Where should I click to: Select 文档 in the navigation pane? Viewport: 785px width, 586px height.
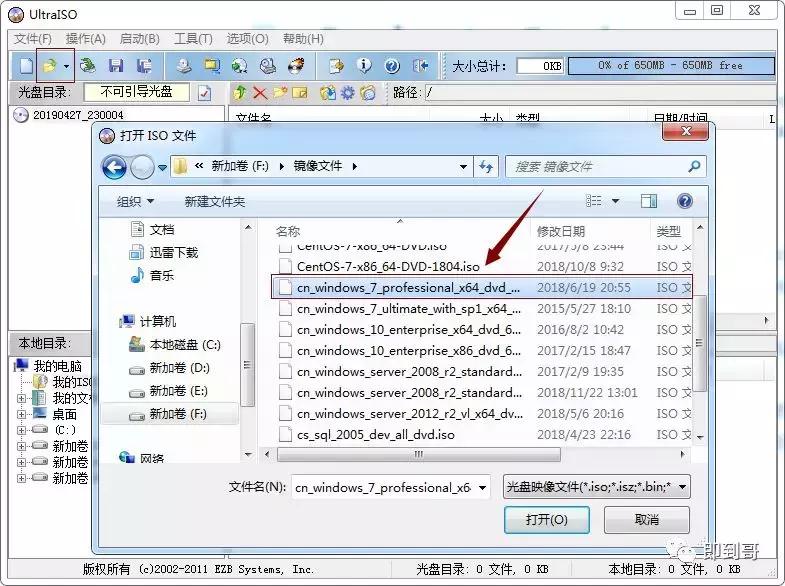(162, 229)
